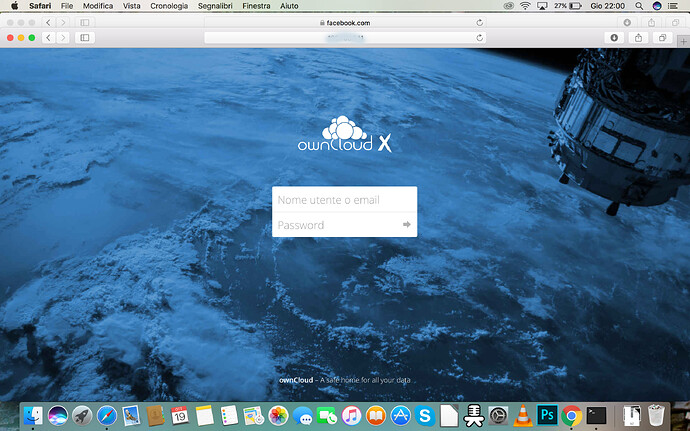This screenshot has height=431, width=690.
Task: Go back in the facebook.com background window
Action: coord(48,22)
